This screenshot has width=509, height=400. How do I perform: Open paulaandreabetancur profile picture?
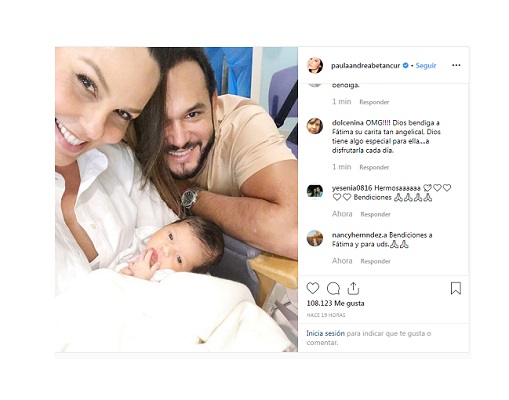click(315, 65)
